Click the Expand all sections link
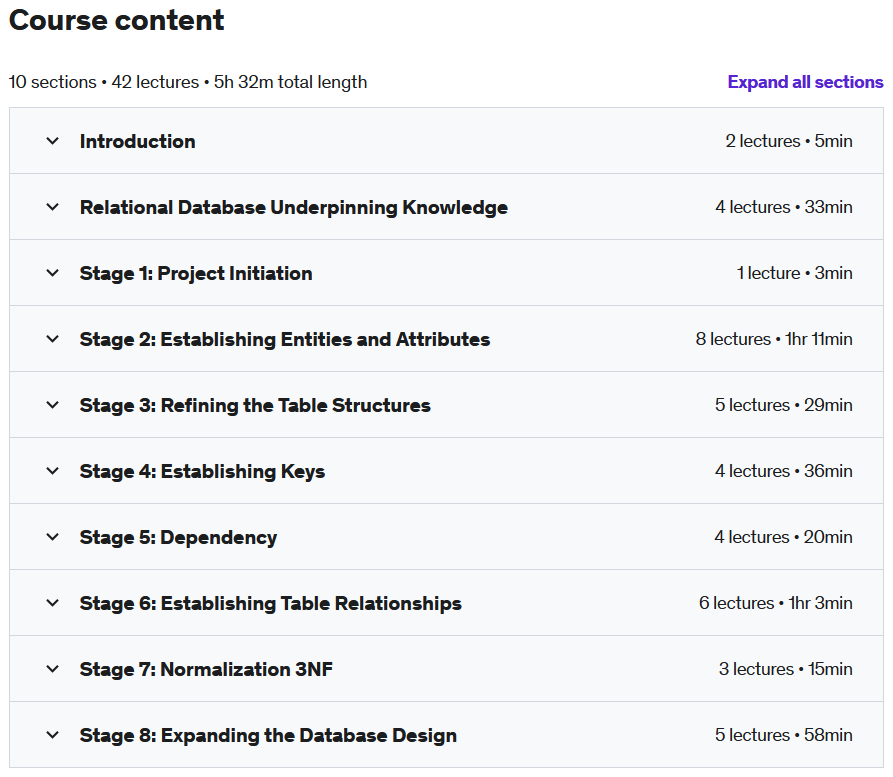Viewport: 893px width, 777px height. 805,82
